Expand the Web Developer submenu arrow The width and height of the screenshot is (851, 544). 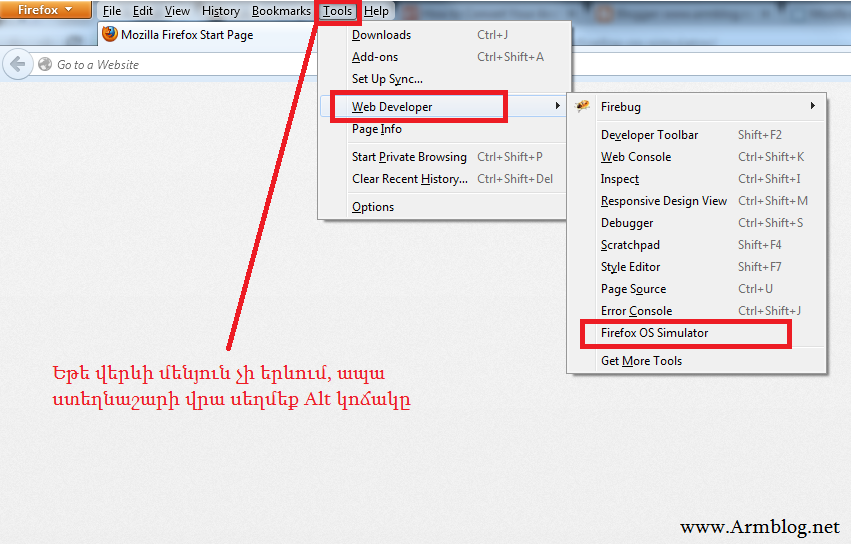[x=557, y=106]
